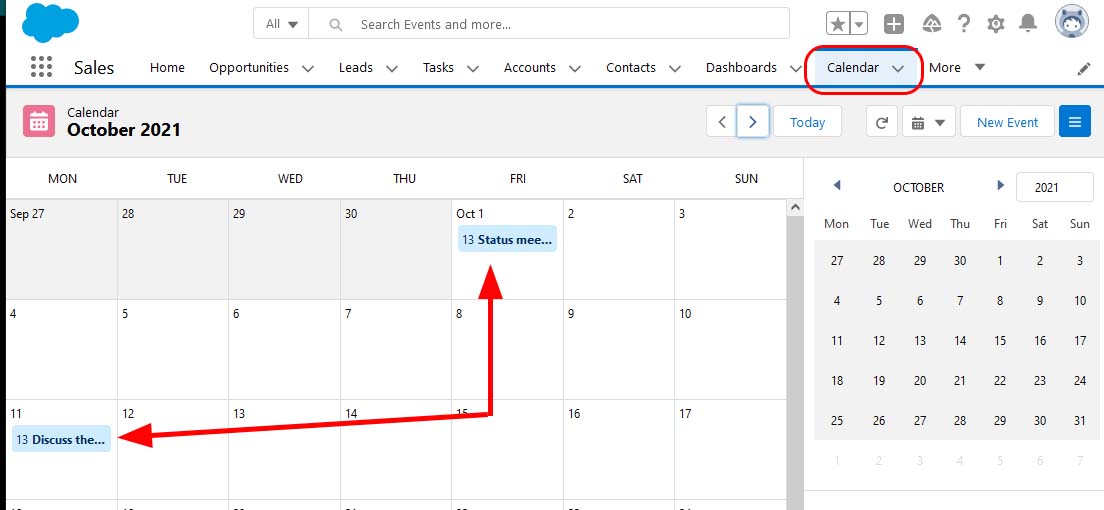Screen dimensions: 1104x510
Task: Click the Favorites star icon
Action: [x=838, y=24]
